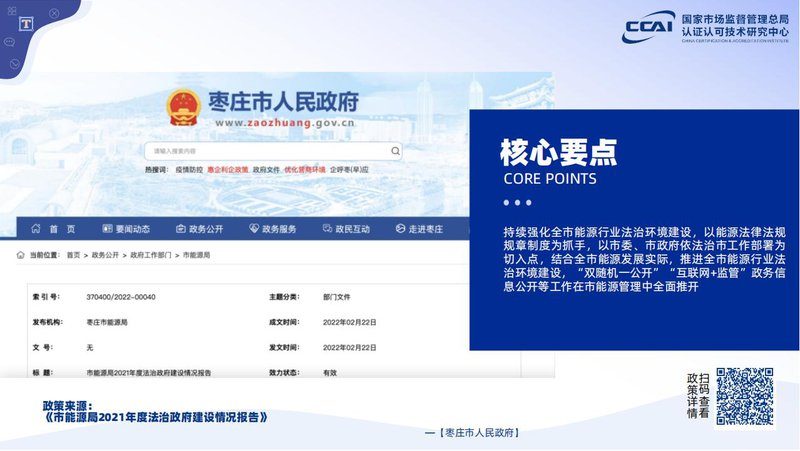The image size is (800, 451).
Task: Select the hot keyword 疫情防控
Action: [x=189, y=169]
